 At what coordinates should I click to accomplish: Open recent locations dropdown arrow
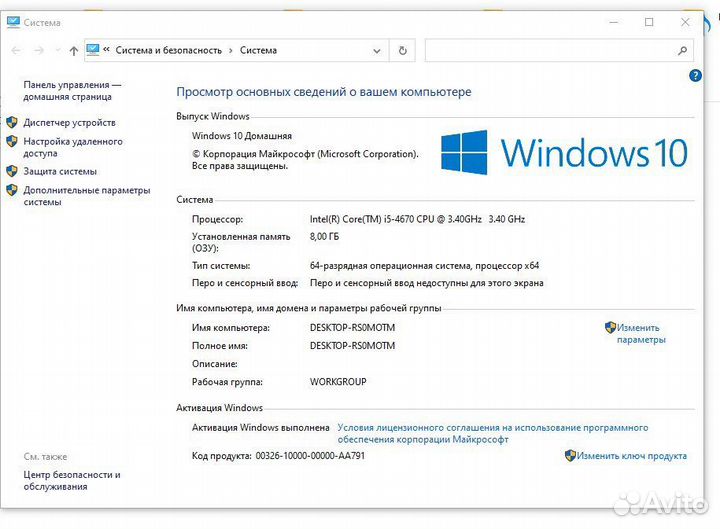tap(57, 51)
